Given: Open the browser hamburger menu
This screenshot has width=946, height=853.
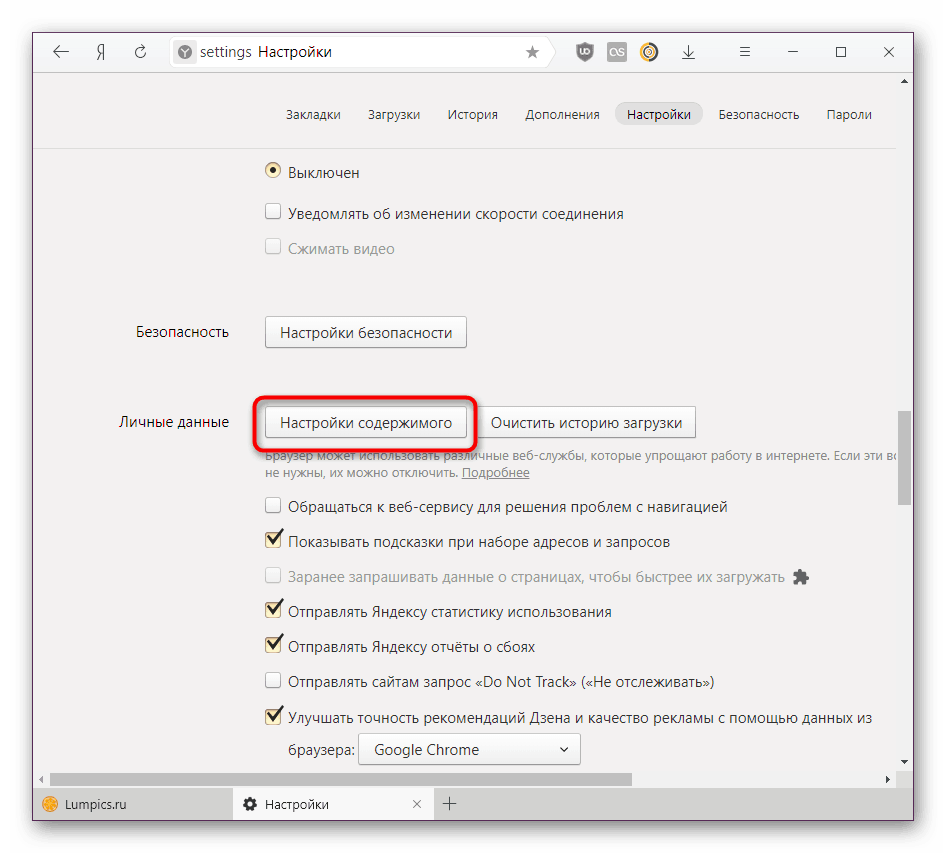Looking at the screenshot, I should [x=745, y=52].
